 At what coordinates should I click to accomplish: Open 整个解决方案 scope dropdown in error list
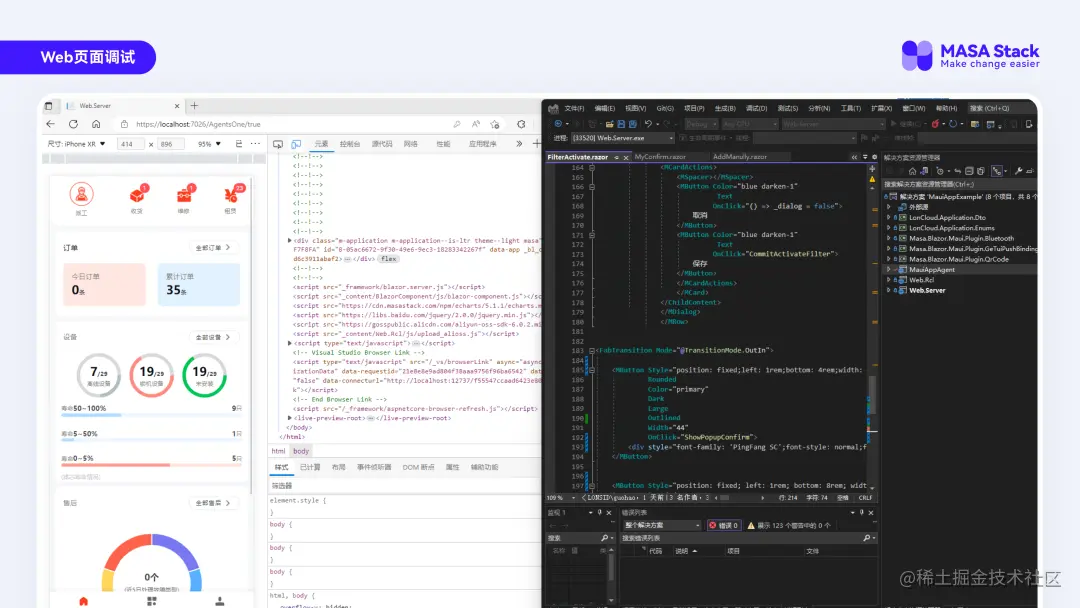click(x=662, y=525)
